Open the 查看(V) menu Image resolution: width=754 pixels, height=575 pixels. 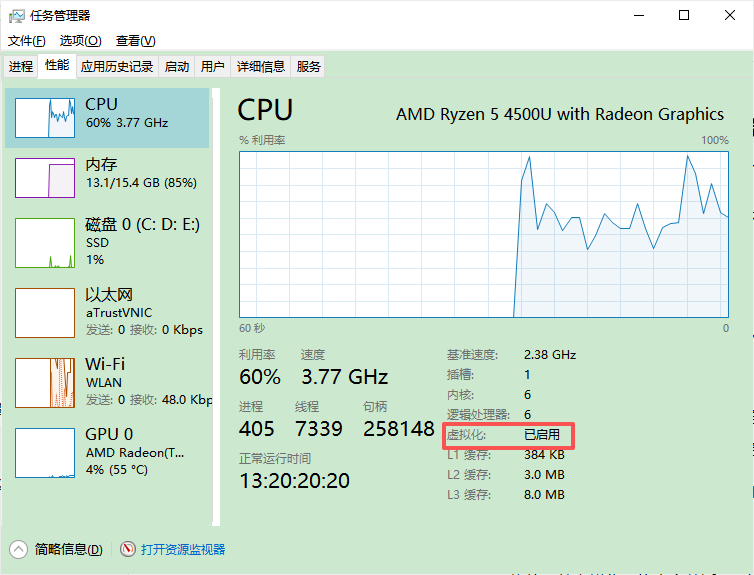click(x=135, y=41)
